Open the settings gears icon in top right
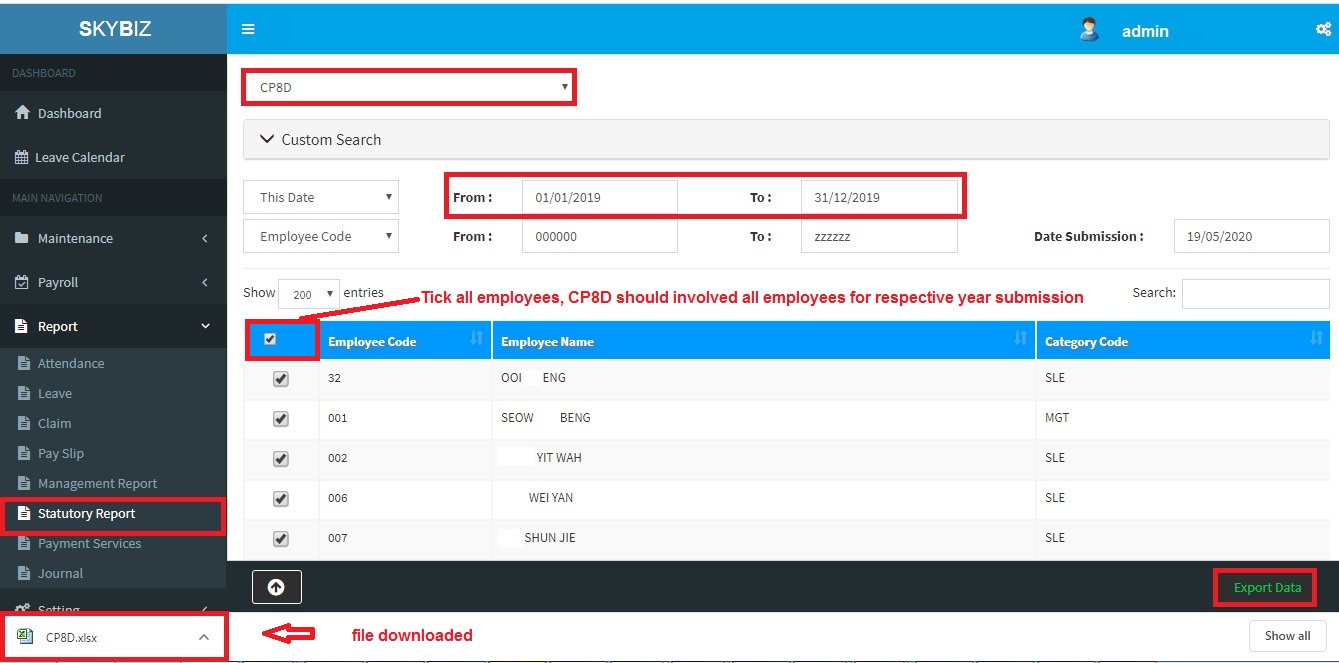This screenshot has width=1339, height=663. (x=1323, y=30)
